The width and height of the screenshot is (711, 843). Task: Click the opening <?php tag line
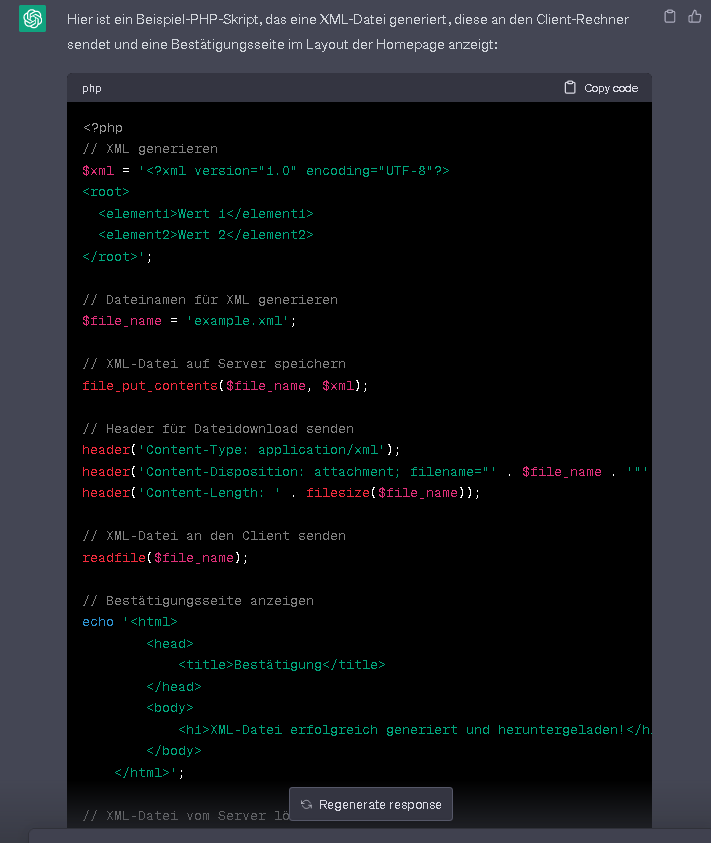(x=103, y=127)
